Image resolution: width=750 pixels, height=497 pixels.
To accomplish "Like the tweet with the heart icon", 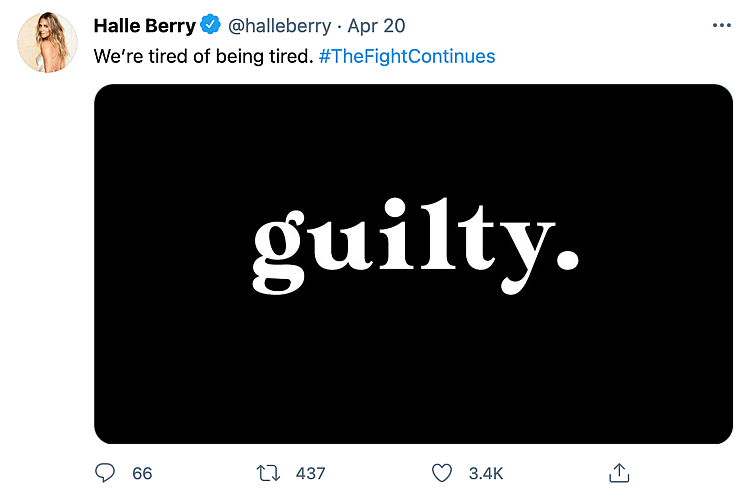I will point(443,472).
